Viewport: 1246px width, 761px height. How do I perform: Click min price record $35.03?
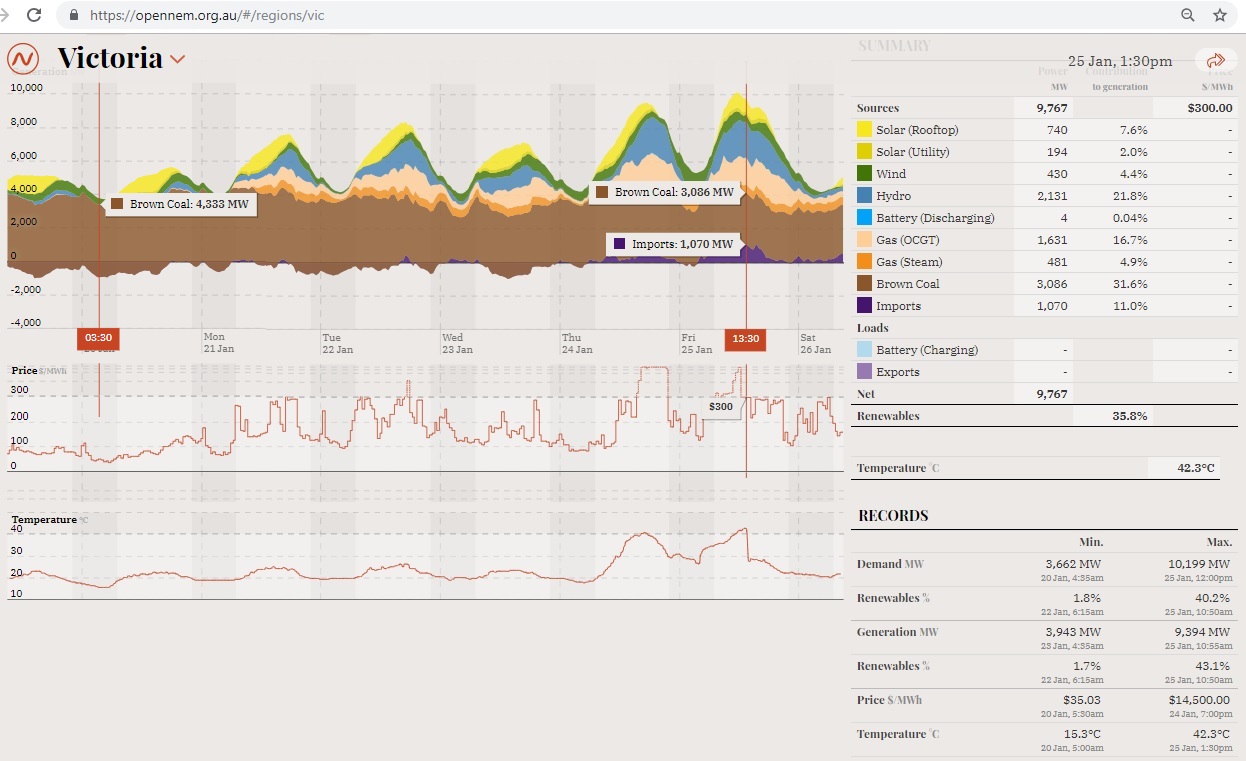(1084, 700)
